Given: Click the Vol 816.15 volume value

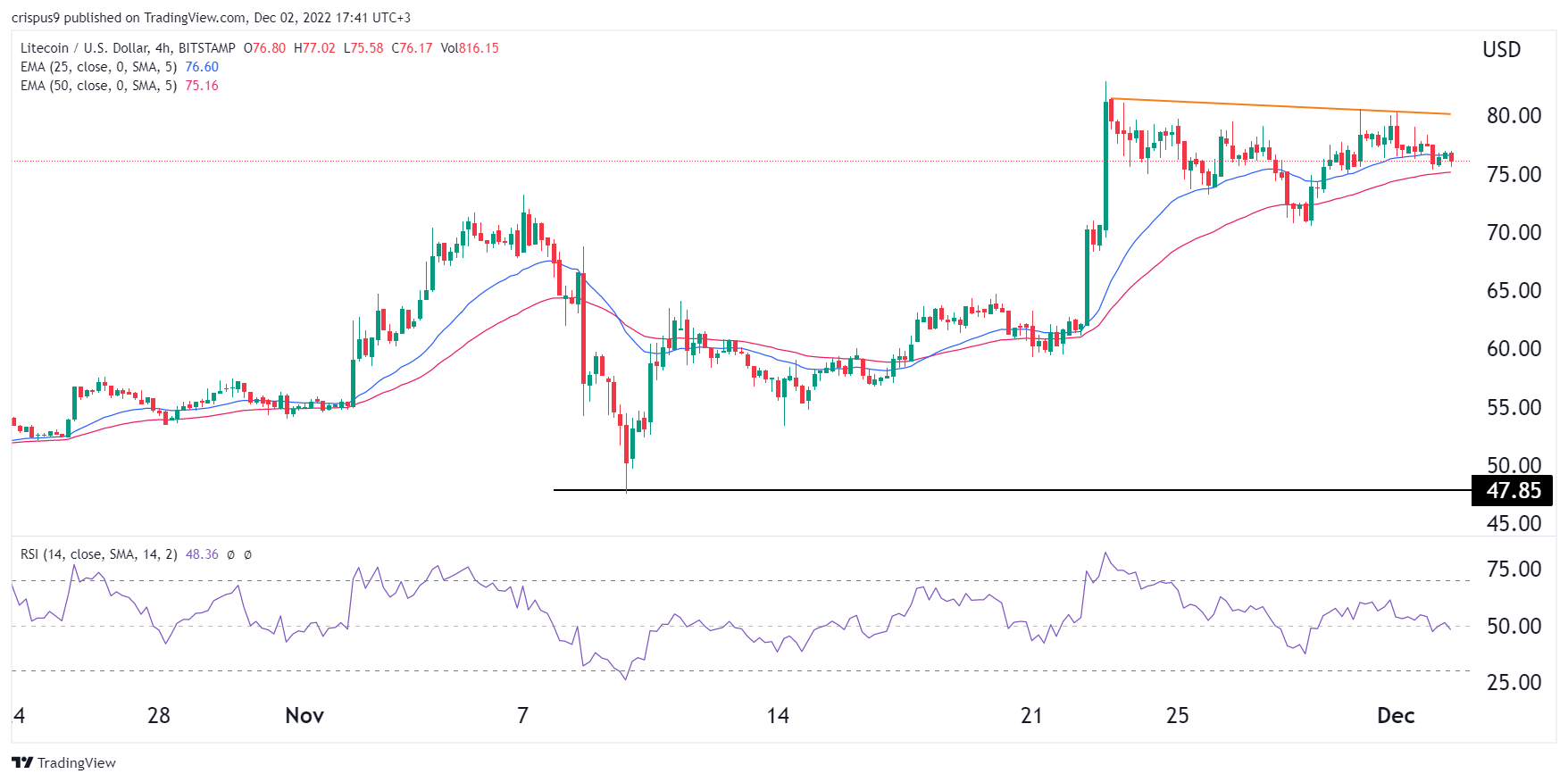Looking at the screenshot, I should click(470, 48).
